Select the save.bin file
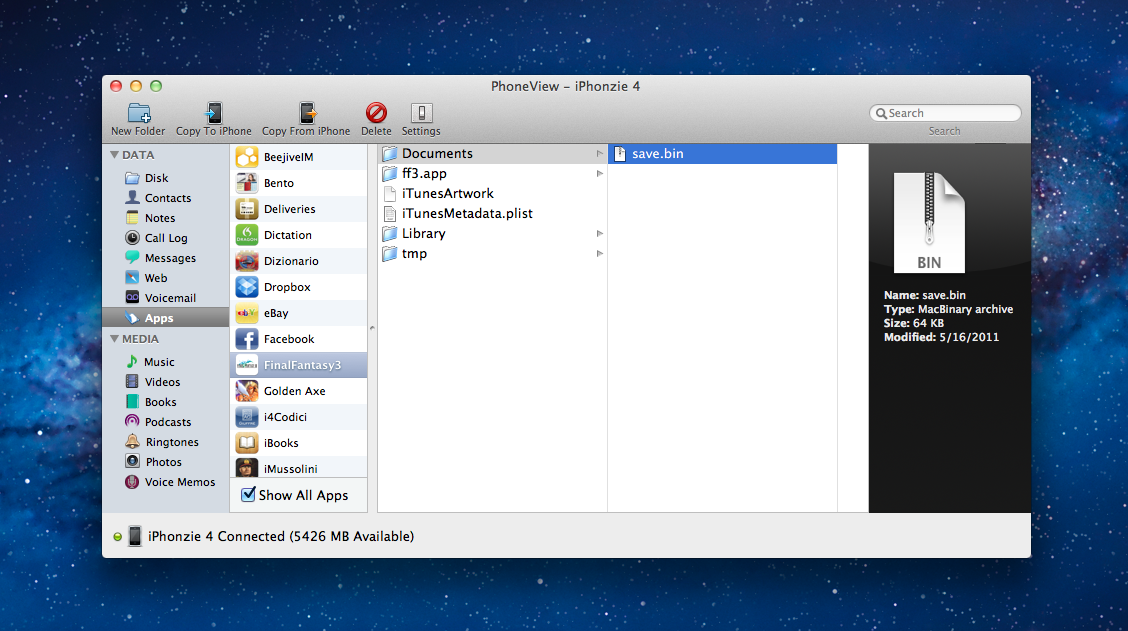 [x=722, y=153]
